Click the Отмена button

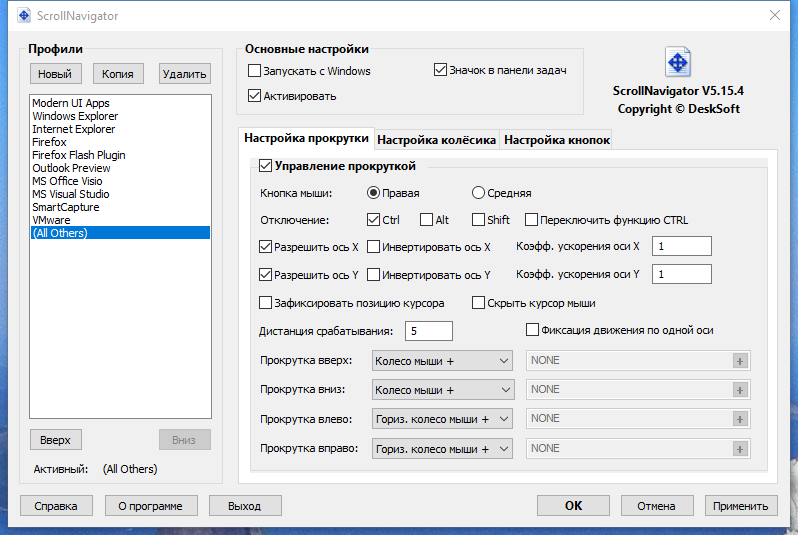[657, 506]
